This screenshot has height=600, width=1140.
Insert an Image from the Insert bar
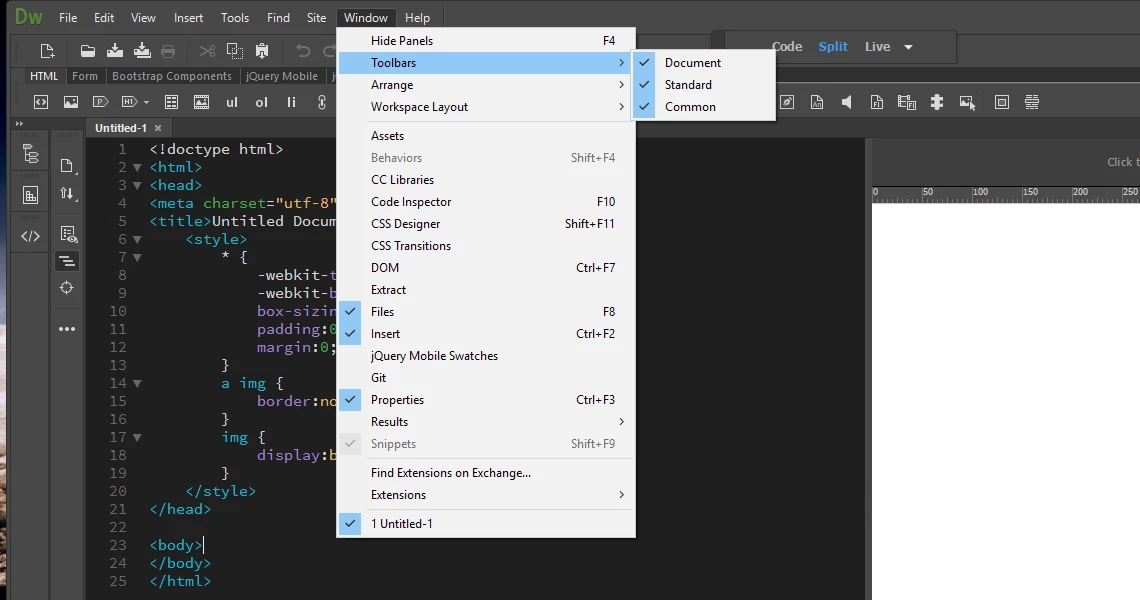[x=71, y=103]
